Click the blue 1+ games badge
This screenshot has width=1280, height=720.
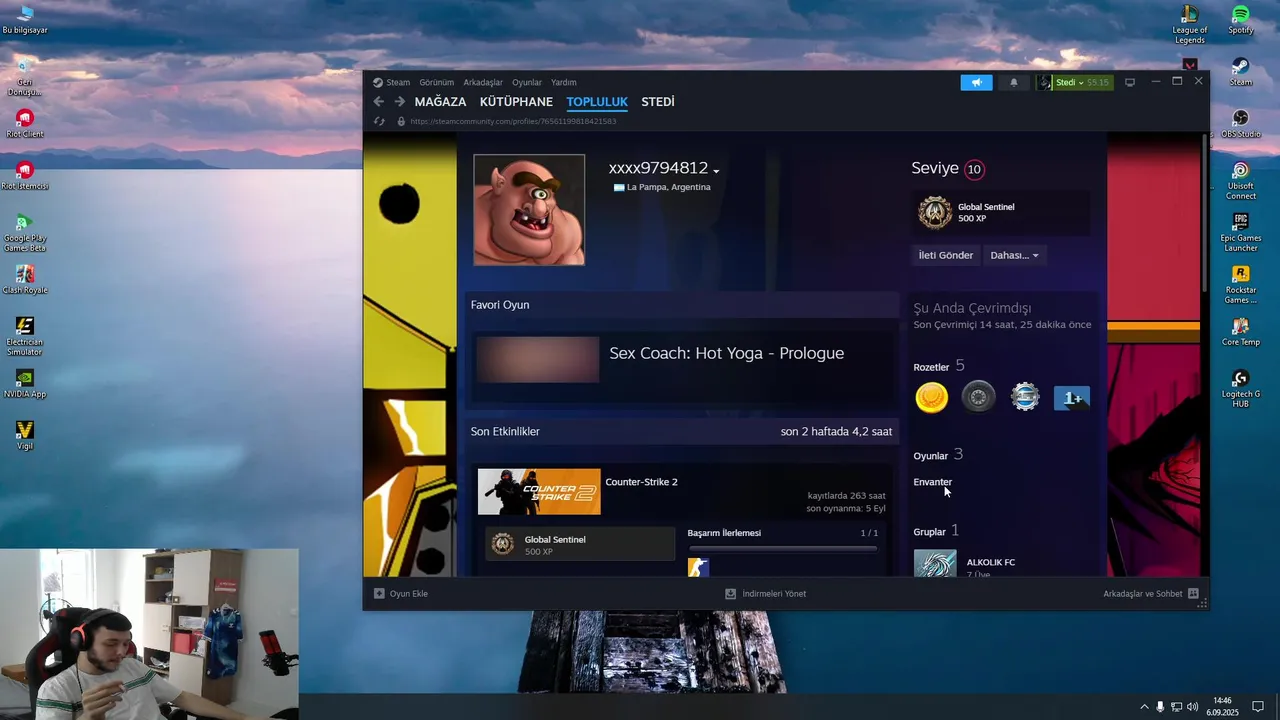click(x=1072, y=398)
